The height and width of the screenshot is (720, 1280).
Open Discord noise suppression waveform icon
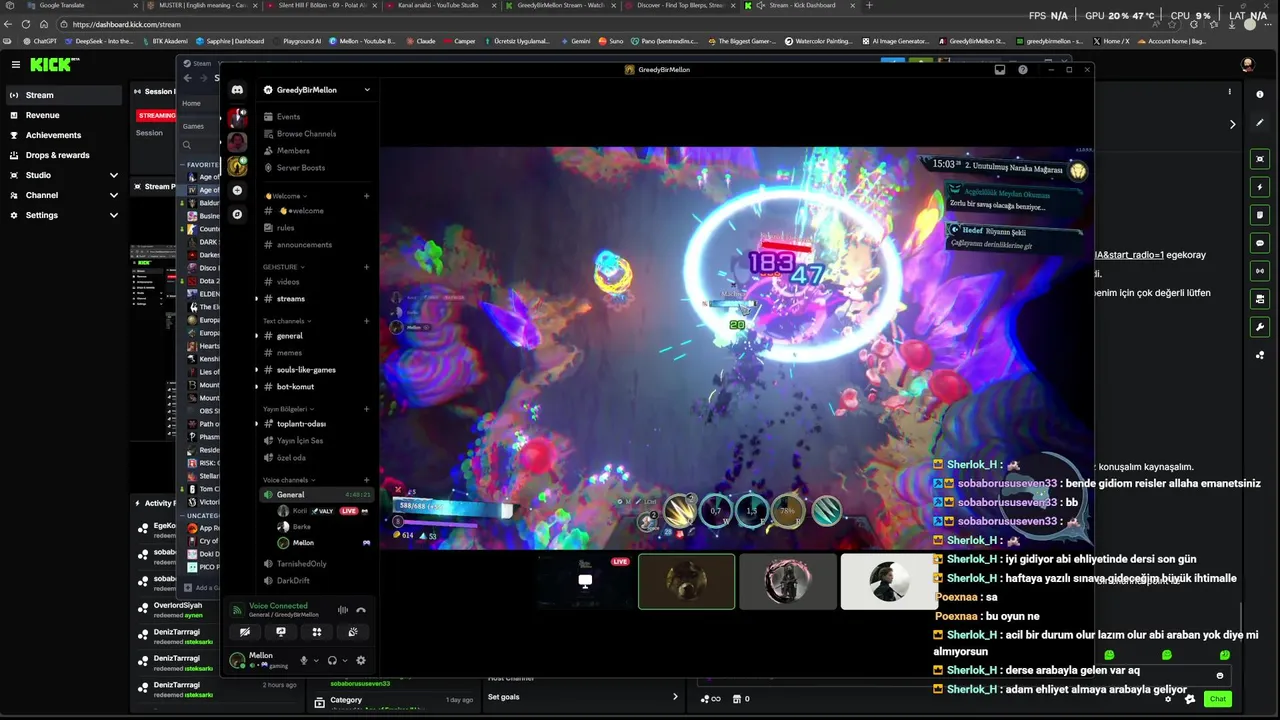342,610
